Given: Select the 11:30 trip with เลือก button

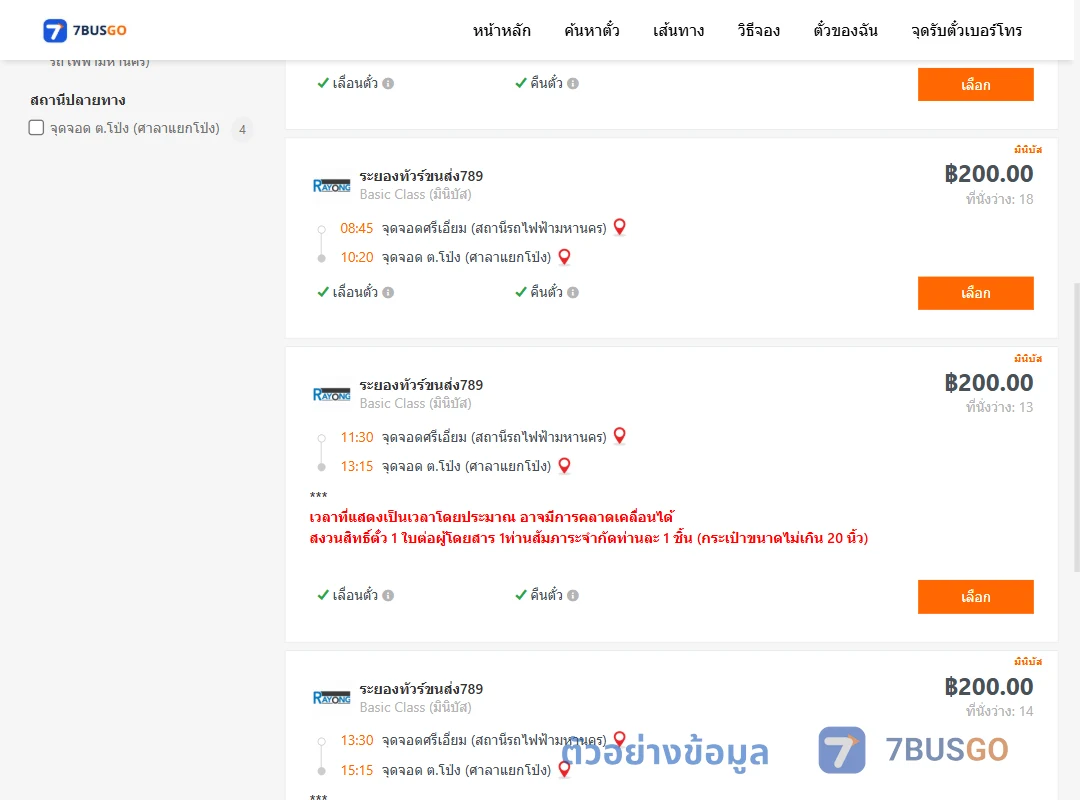Looking at the screenshot, I should (x=975, y=597).
